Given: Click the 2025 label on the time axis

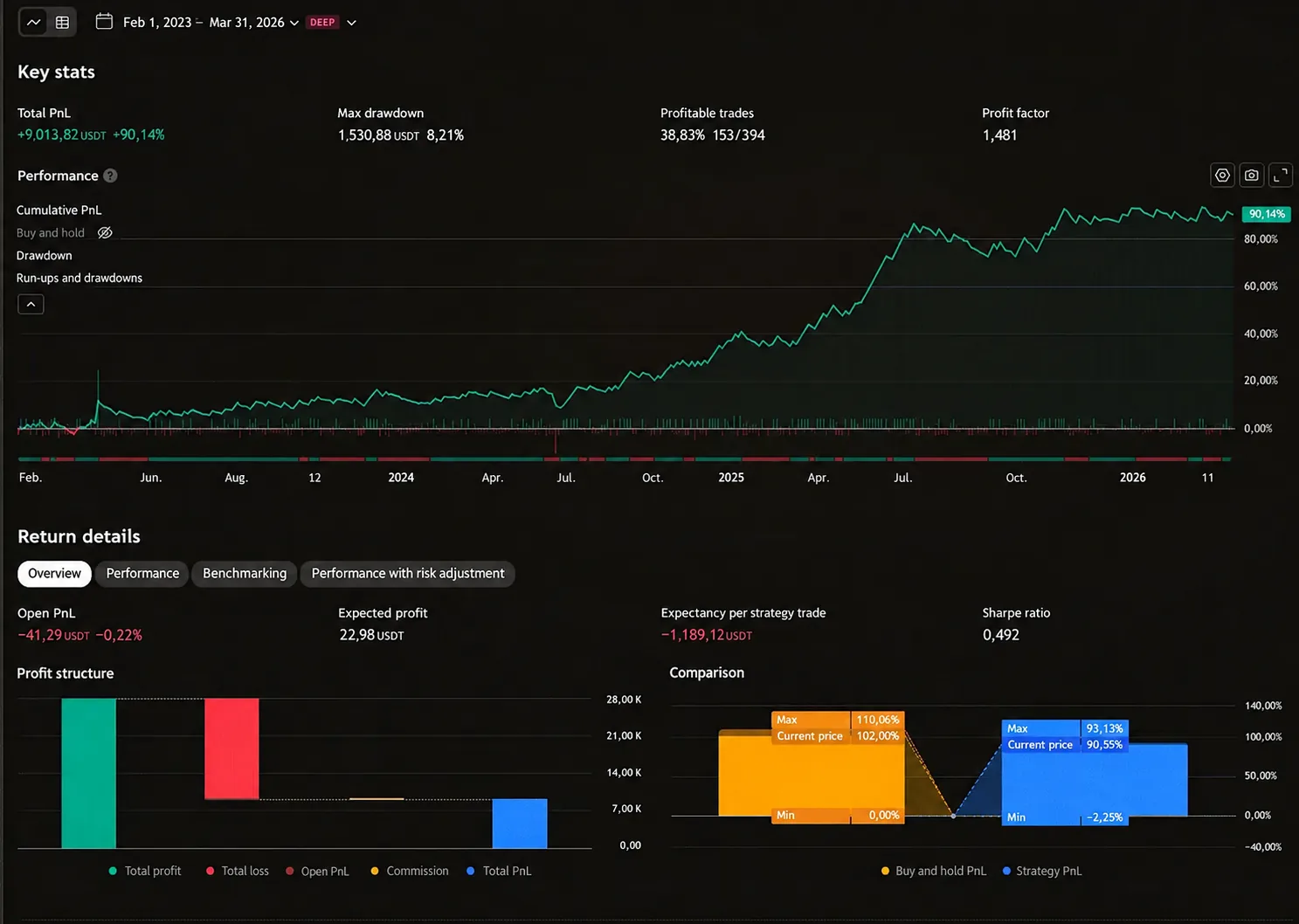Looking at the screenshot, I should pos(731,478).
